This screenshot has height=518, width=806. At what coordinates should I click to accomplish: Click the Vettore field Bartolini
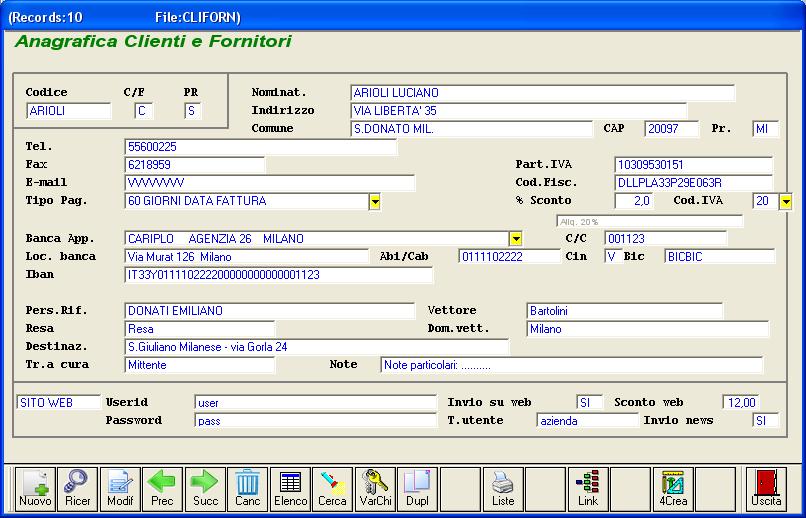[625, 311]
